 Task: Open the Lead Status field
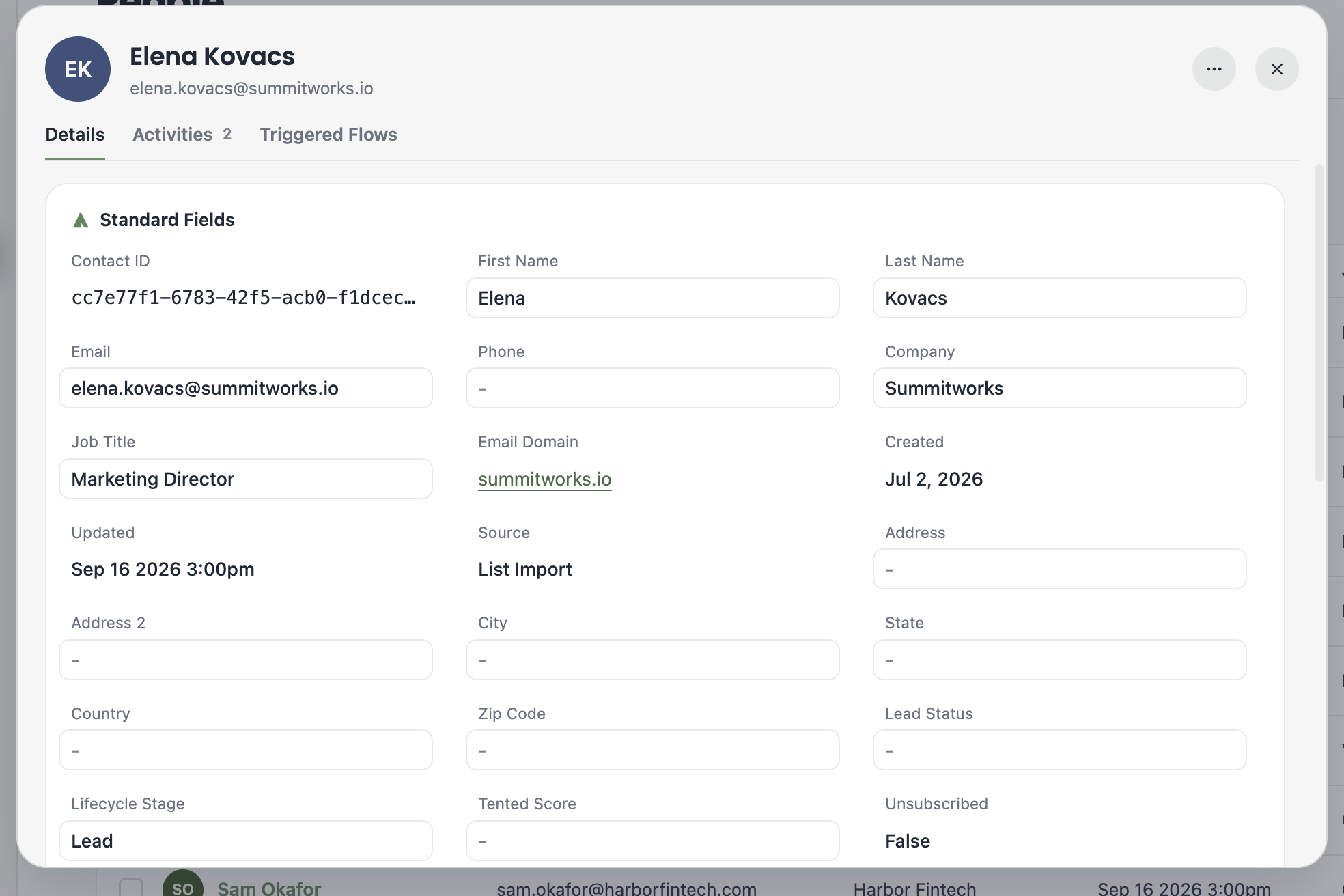point(1059,750)
